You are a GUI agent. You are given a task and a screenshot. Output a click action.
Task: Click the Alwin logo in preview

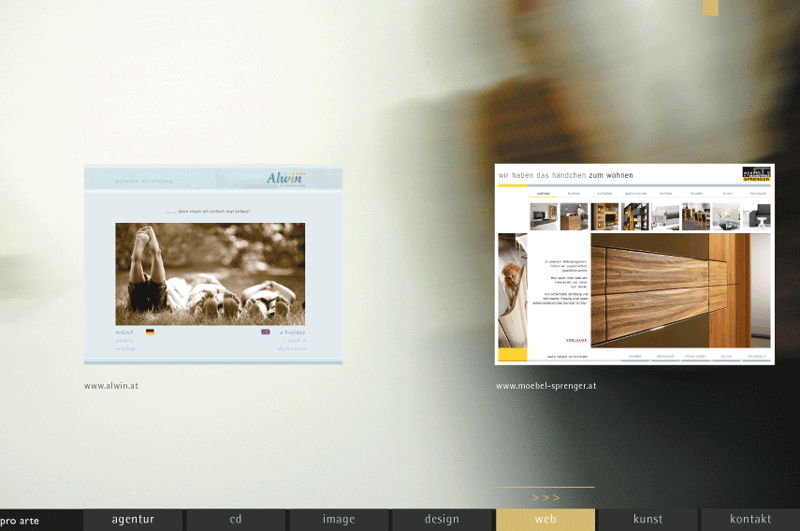coord(285,178)
